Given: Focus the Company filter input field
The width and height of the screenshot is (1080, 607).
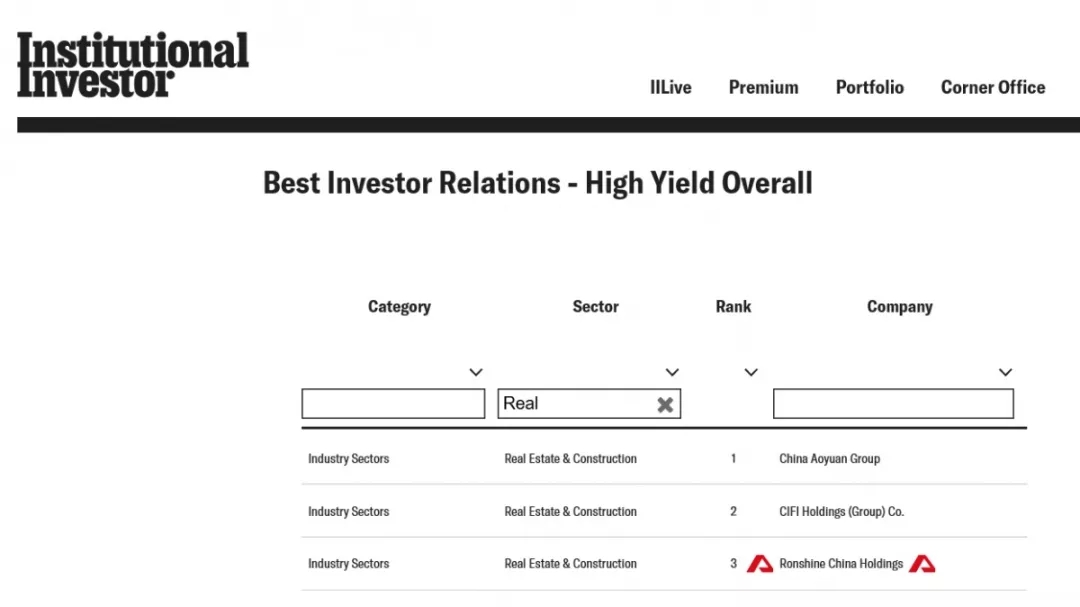Looking at the screenshot, I should tap(893, 403).
